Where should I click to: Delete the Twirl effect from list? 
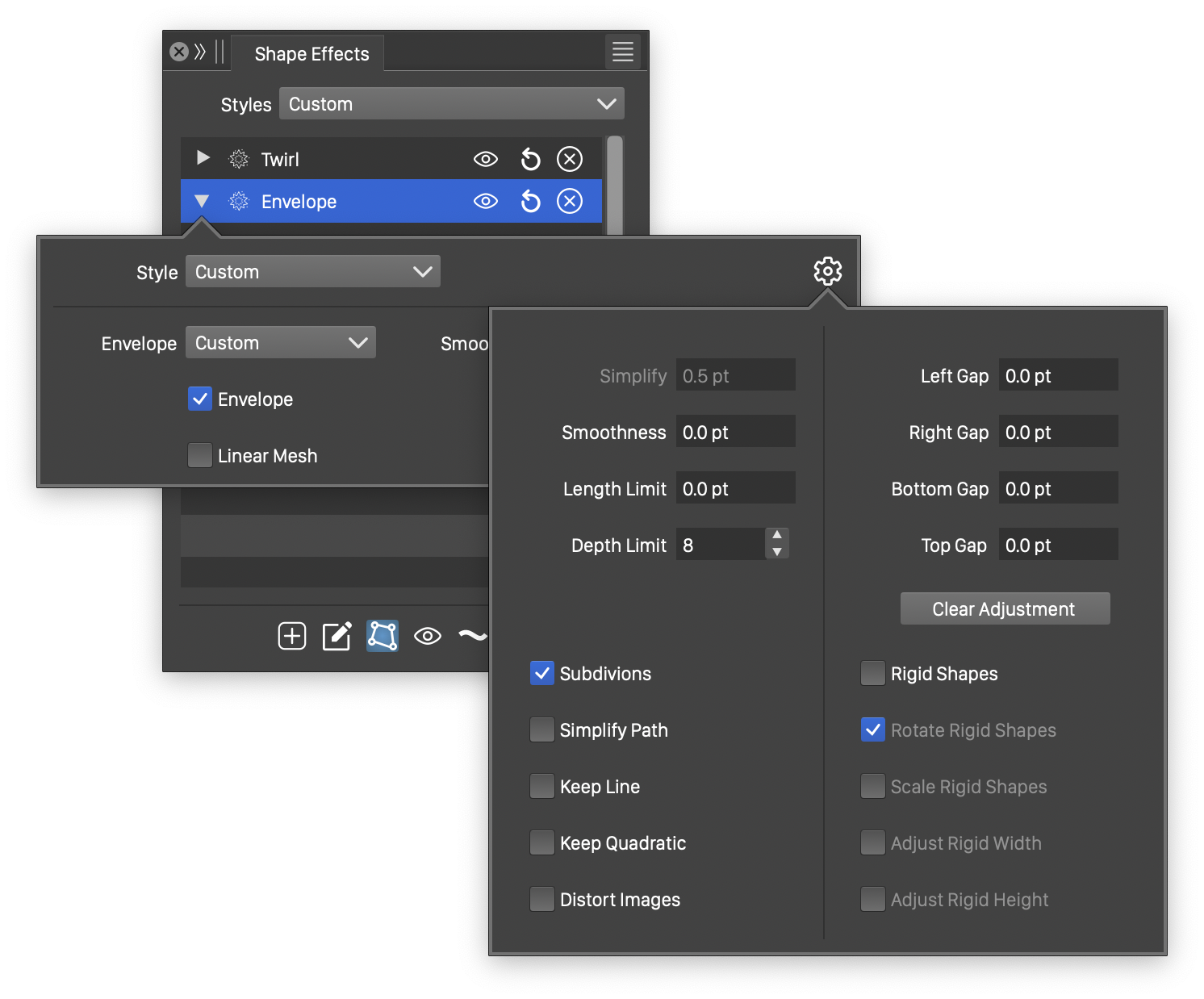[x=570, y=160]
